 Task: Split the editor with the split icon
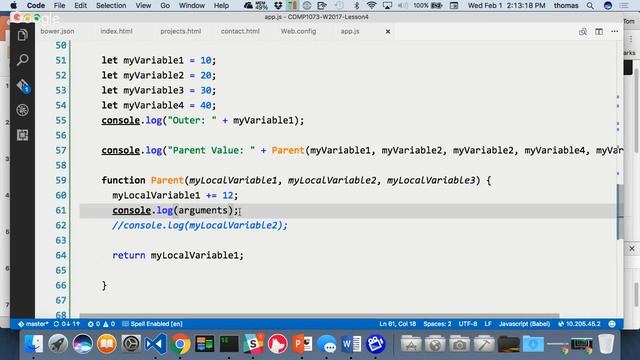click(x=599, y=31)
